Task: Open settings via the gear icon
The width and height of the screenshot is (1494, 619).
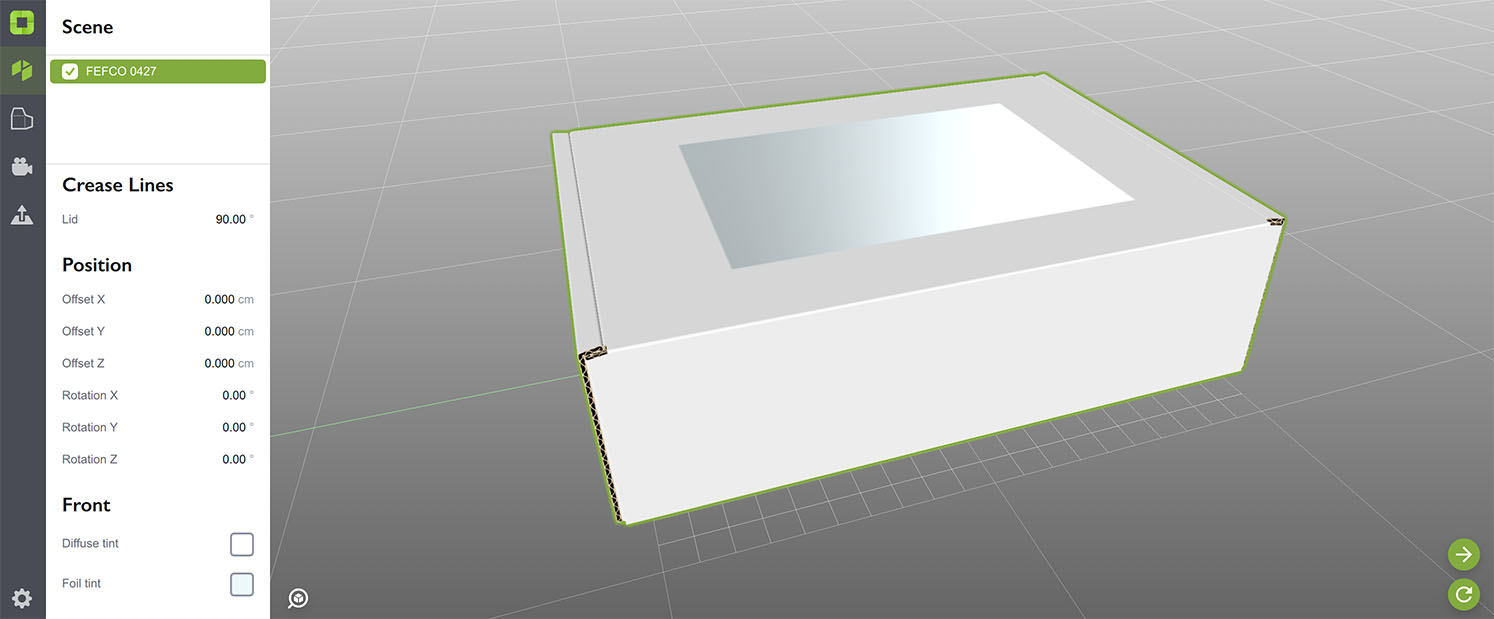Action: tap(22, 598)
